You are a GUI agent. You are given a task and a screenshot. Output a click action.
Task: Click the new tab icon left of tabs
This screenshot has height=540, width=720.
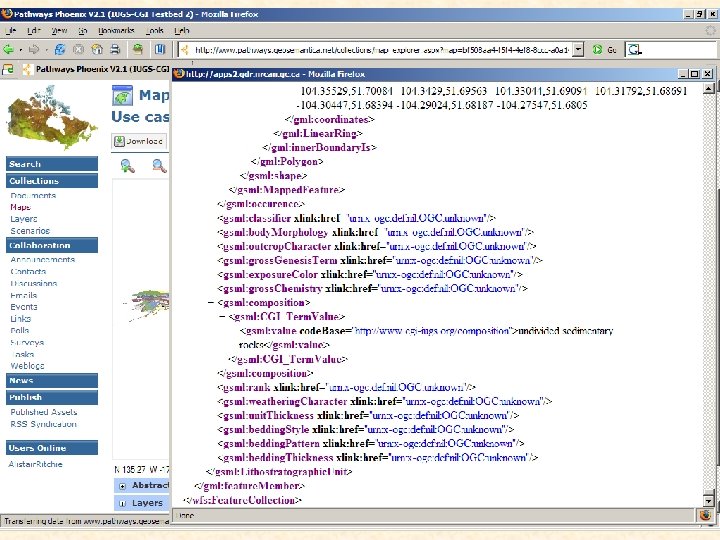tap(8, 69)
